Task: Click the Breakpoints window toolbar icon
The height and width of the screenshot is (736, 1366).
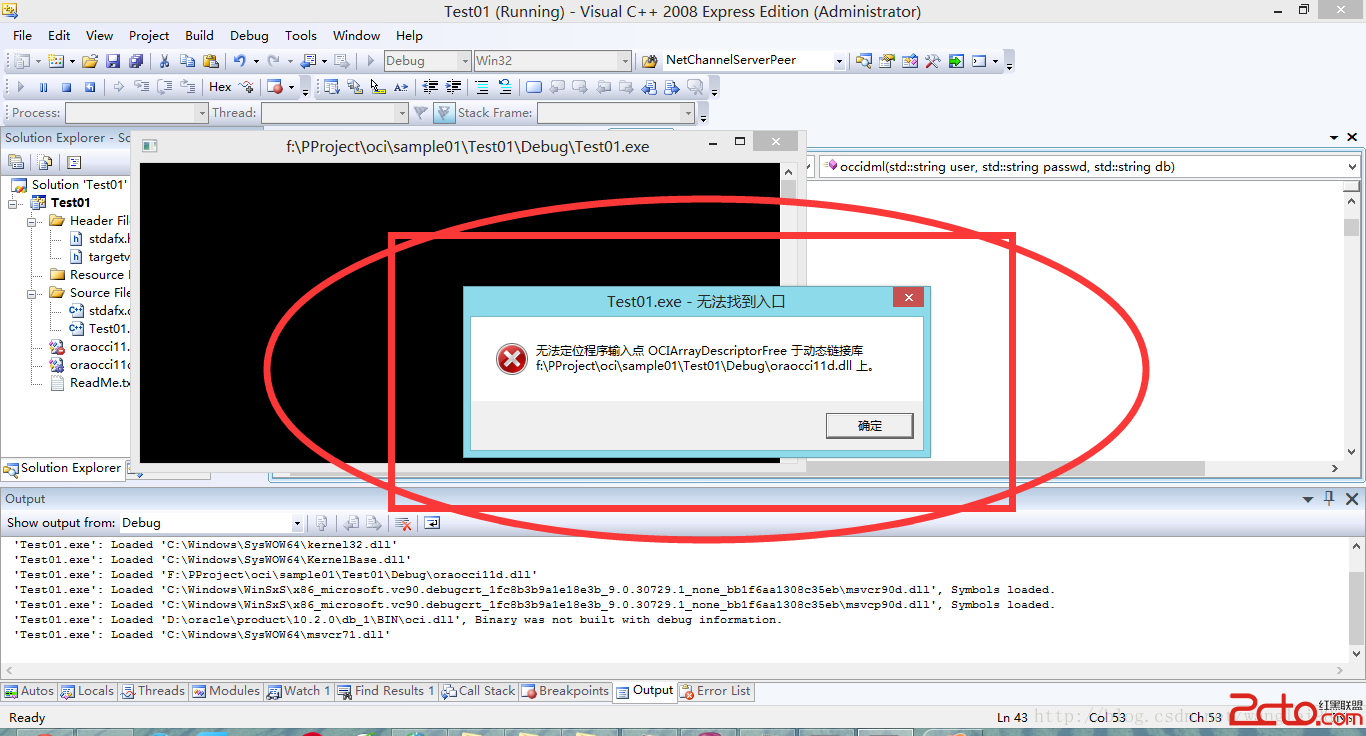Action: [x=275, y=87]
